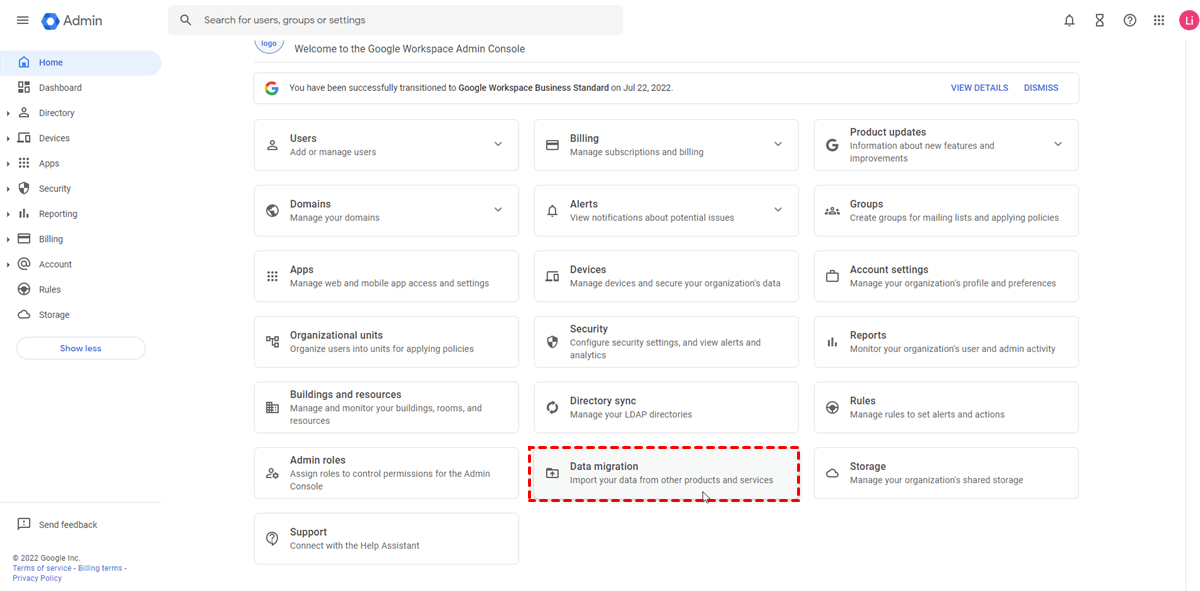Click the user account avatar

tap(1186, 20)
